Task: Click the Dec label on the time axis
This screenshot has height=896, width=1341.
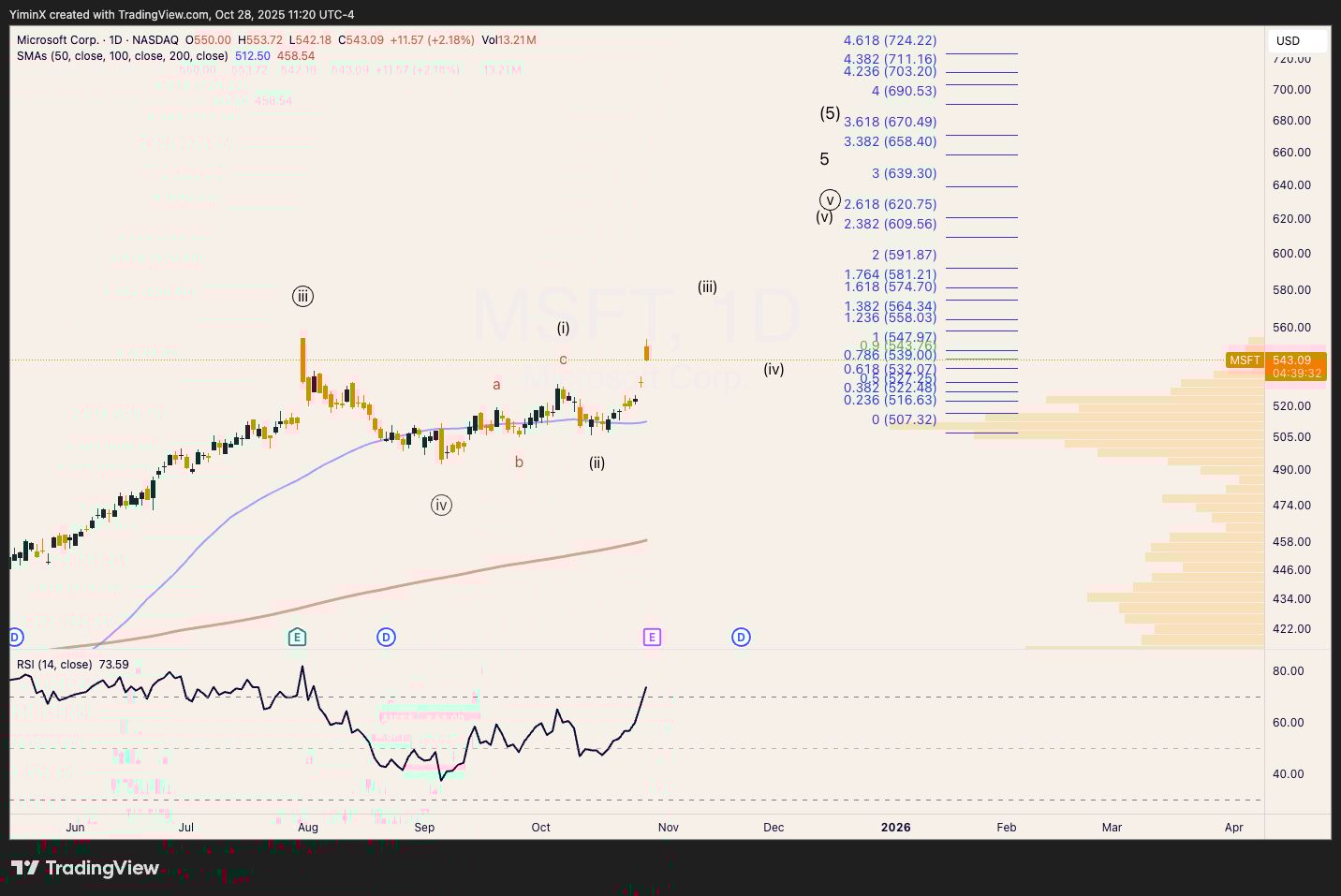Action: click(x=774, y=828)
